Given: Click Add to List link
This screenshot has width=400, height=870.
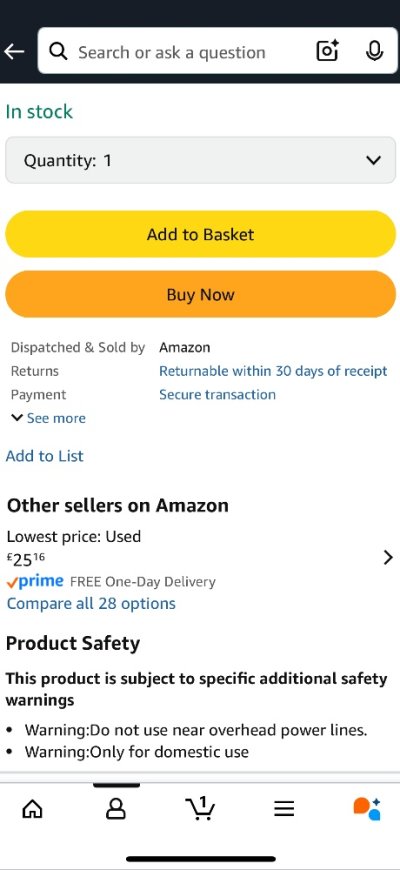Looking at the screenshot, I should click(x=44, y=456).
